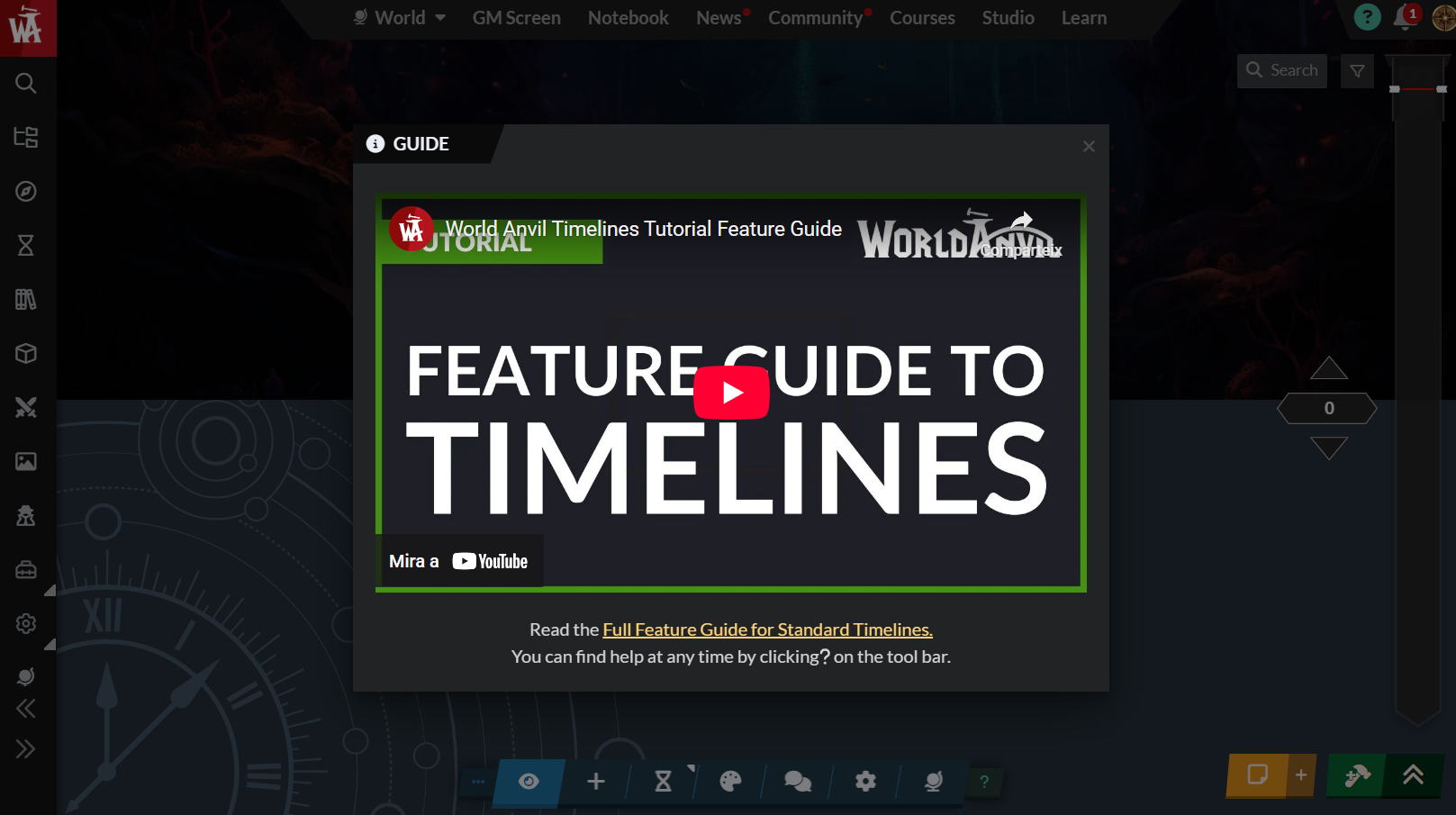Select the timeline year value 0
This screenshot has height=815, width=1456.
[x=1327, y=408]
